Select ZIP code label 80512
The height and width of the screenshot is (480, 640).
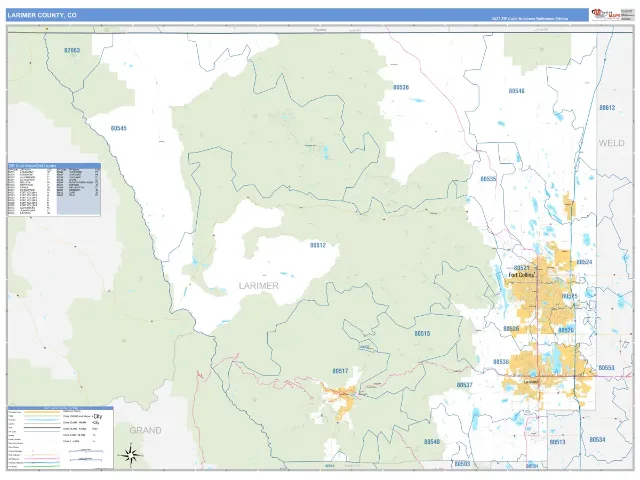318,245
